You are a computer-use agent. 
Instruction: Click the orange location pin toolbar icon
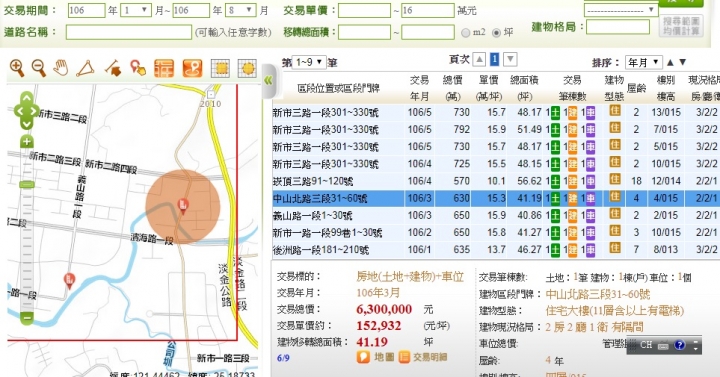(192, 68)
